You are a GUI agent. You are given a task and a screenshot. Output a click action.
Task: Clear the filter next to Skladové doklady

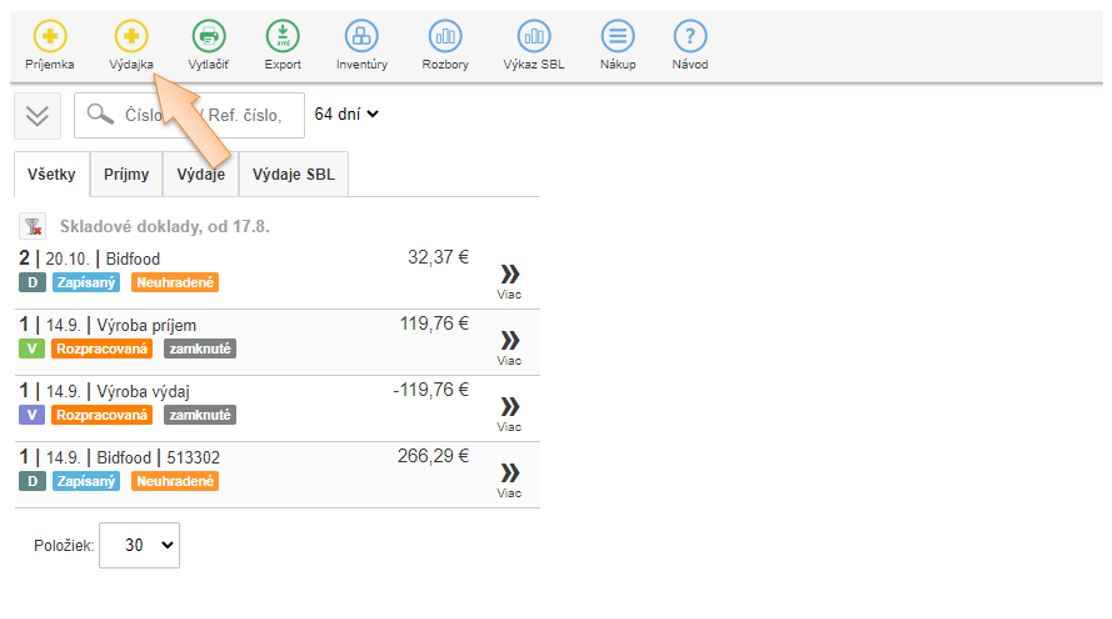pos(34,227)
